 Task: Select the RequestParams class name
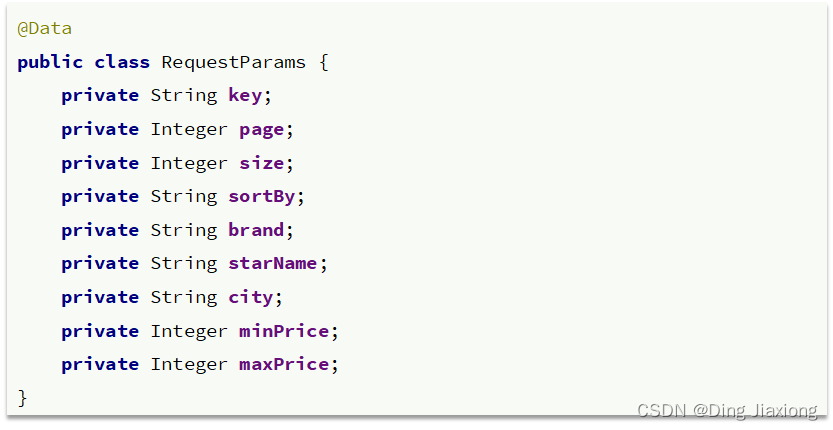point(233,62)
